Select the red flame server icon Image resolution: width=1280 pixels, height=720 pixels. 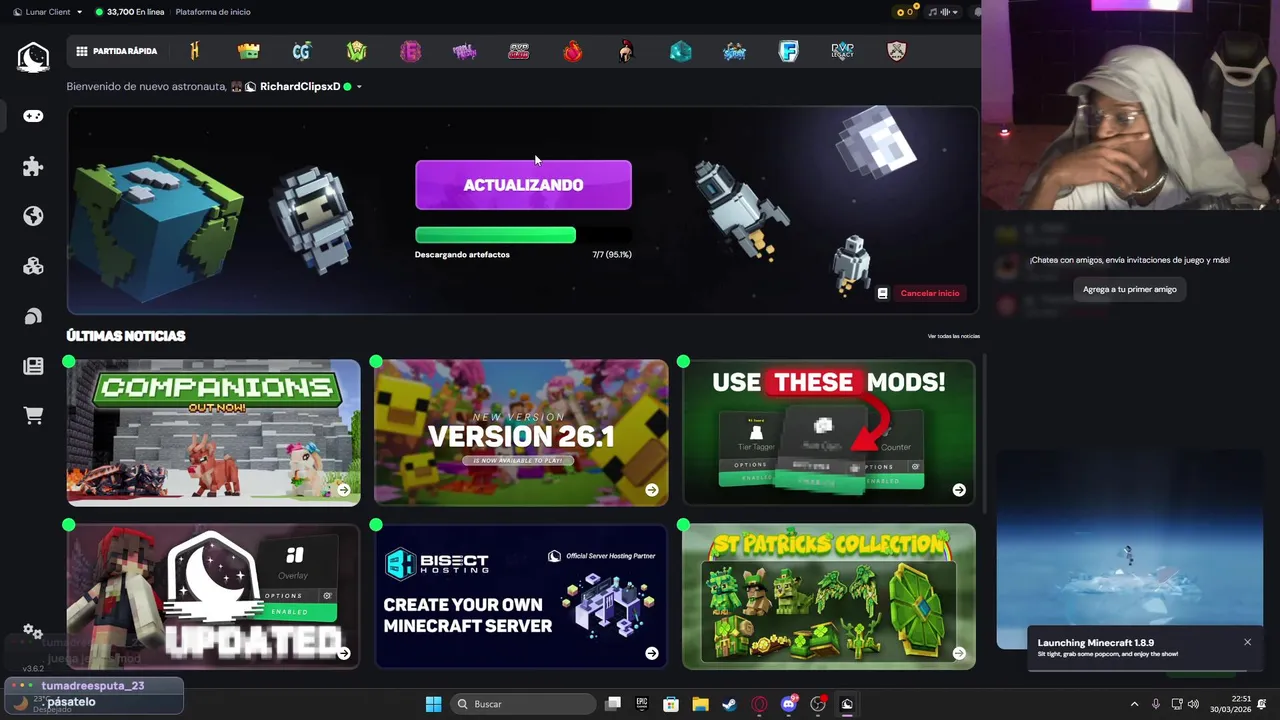coord(573,51)
